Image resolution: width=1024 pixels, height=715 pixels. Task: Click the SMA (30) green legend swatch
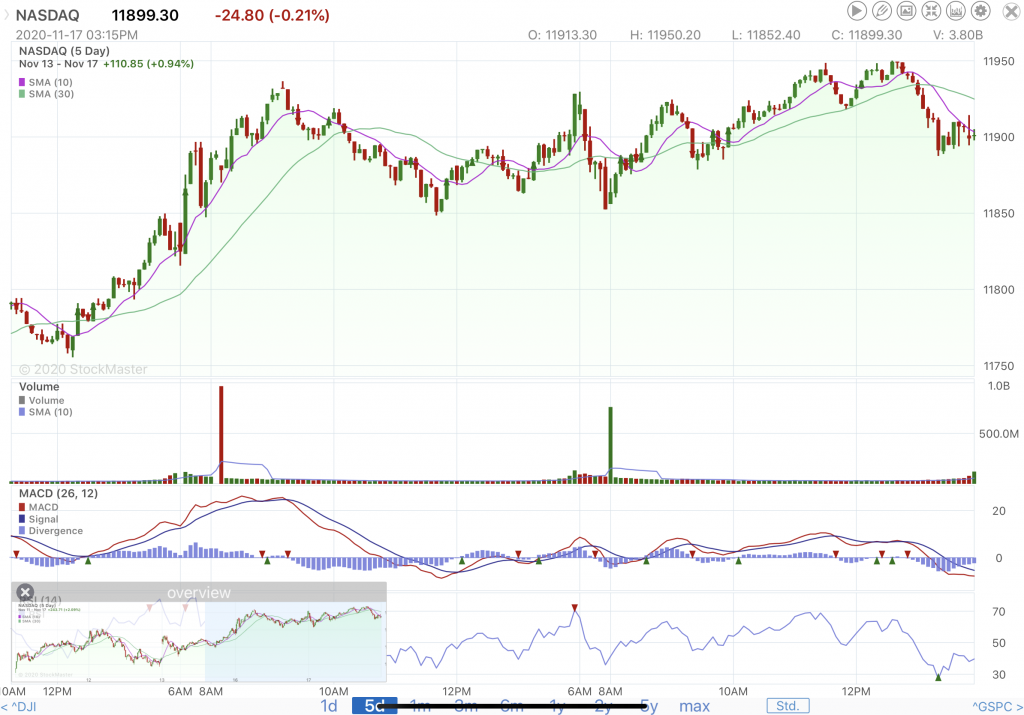point(23,94)
